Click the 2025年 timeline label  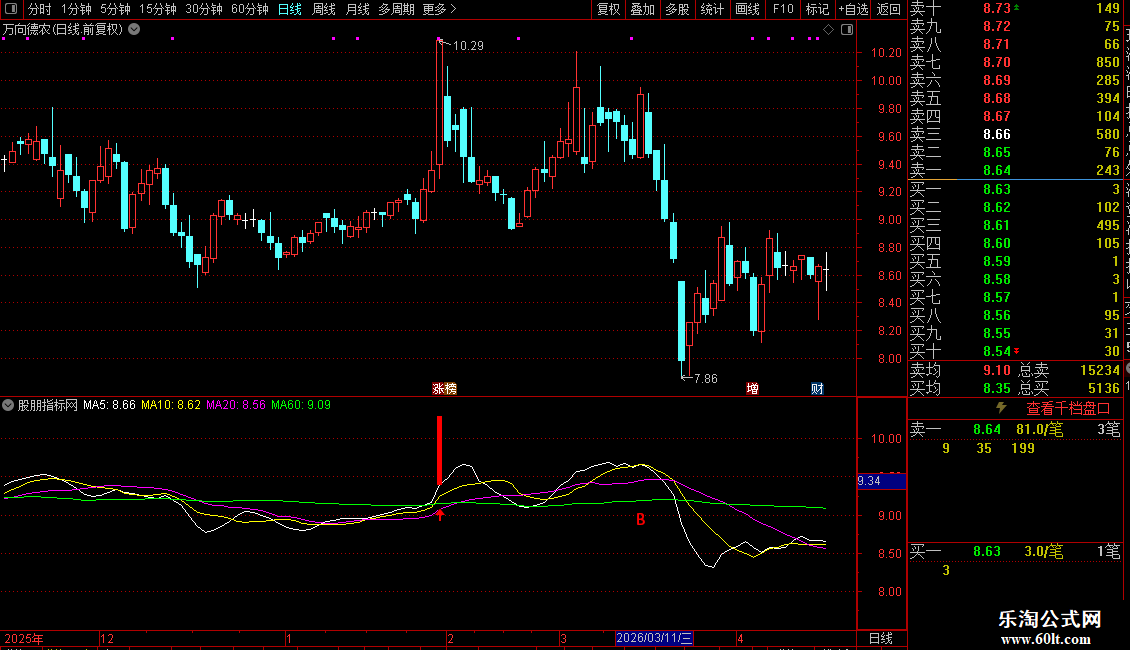click(24, 638)
